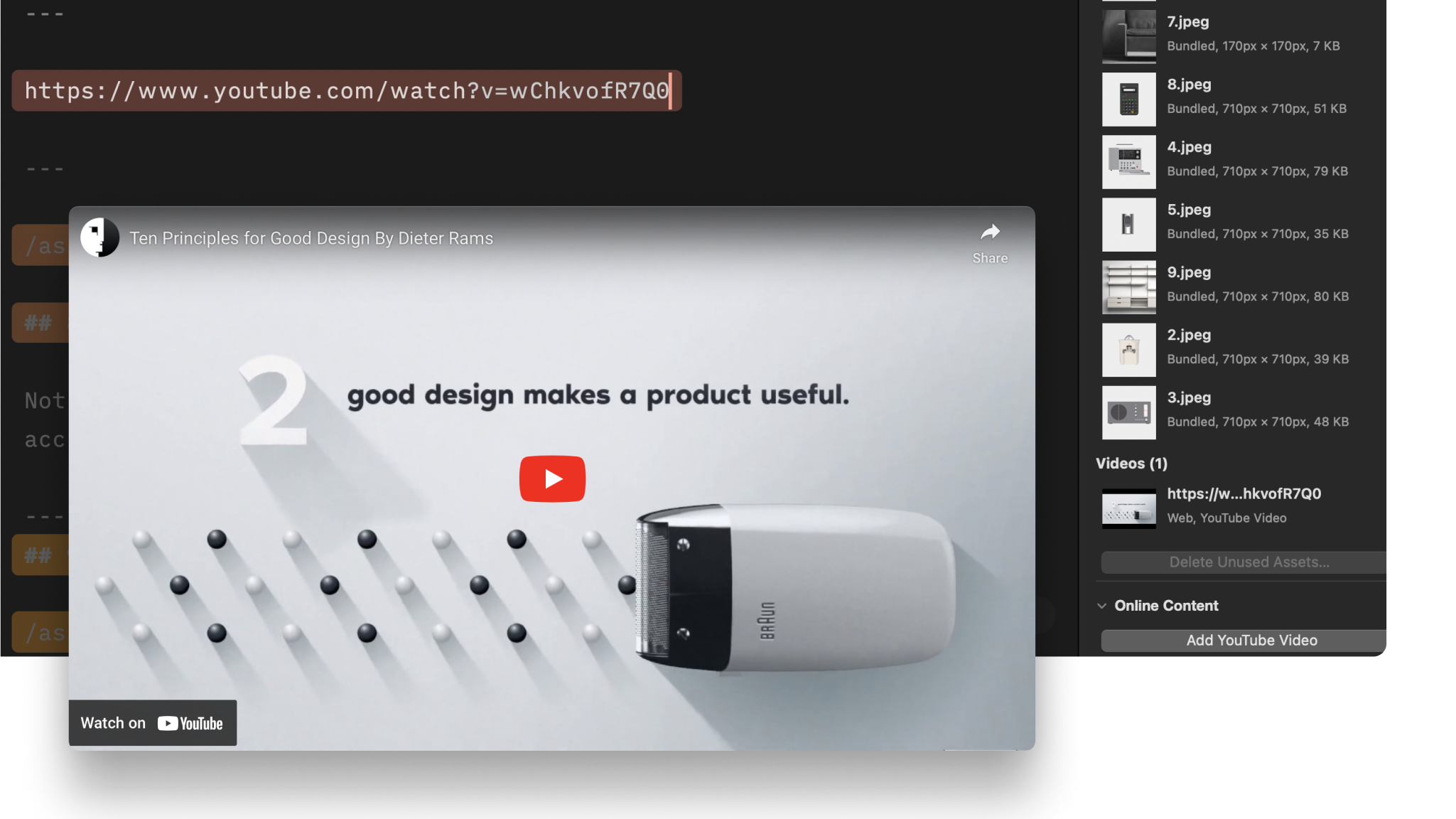1456x819 pixels.
Task: Select the 2.jpeg thumbnail
Action: point(1128,350)
